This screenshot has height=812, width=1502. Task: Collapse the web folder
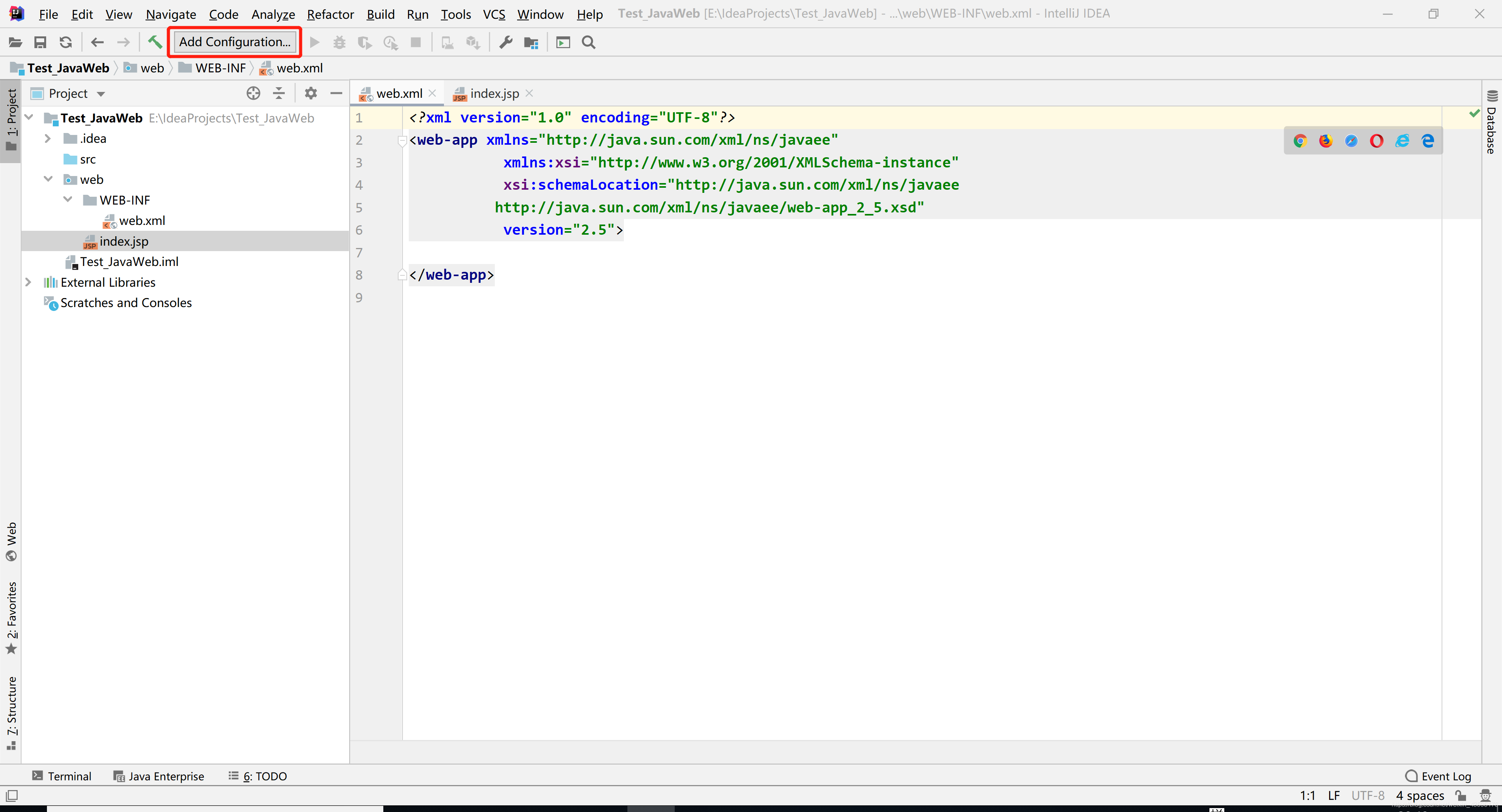point(48,180)
